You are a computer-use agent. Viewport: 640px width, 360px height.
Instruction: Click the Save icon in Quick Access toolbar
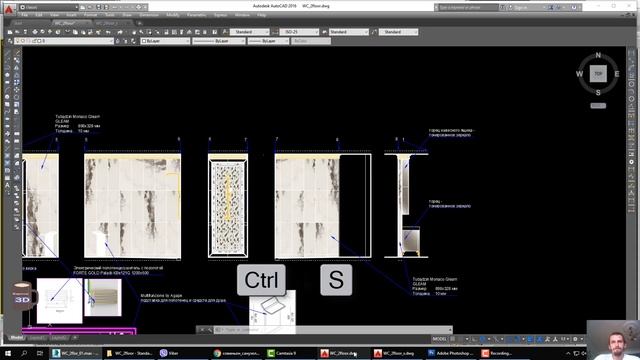click(98, 7)
